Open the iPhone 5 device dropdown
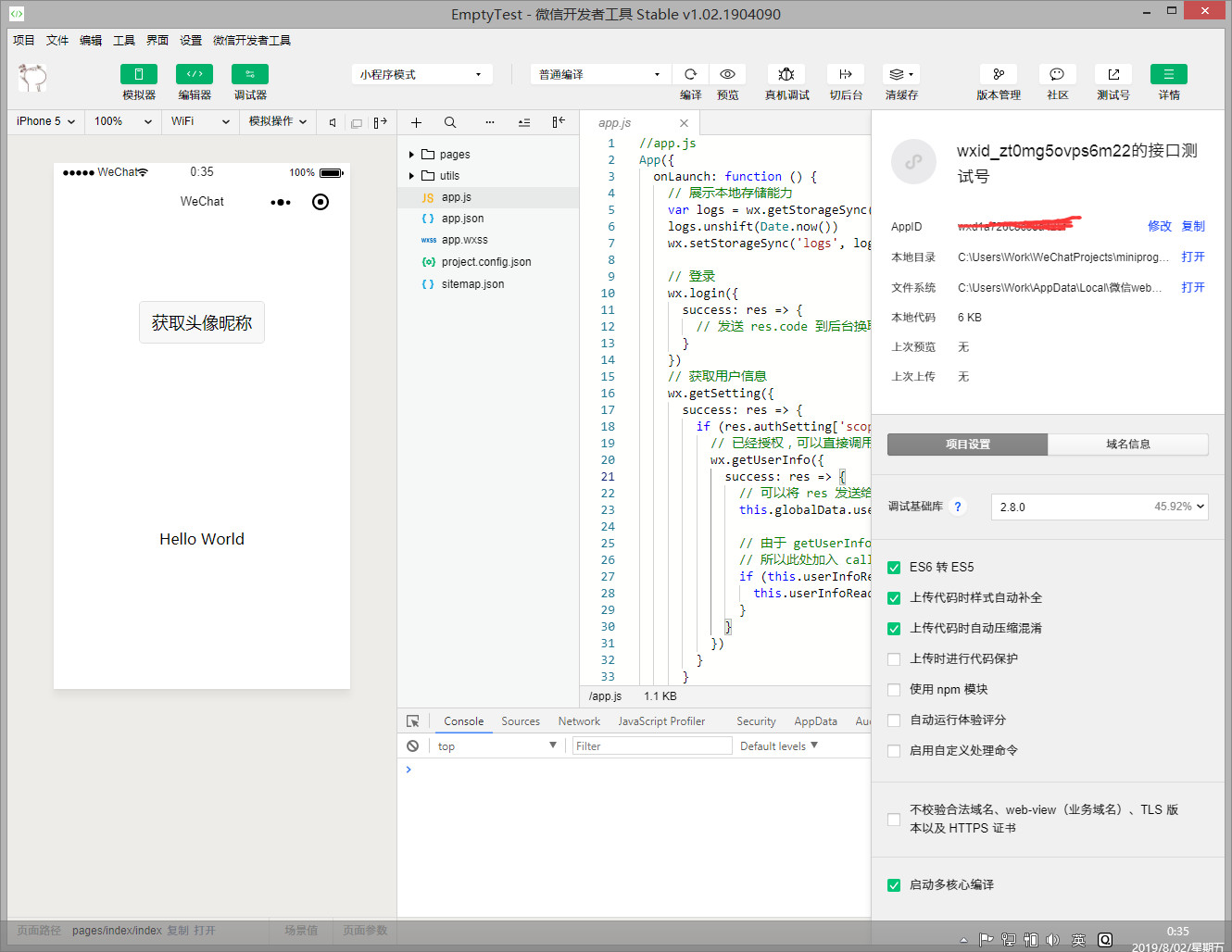This screenshot has height=952, width=1232. (45, 121)
